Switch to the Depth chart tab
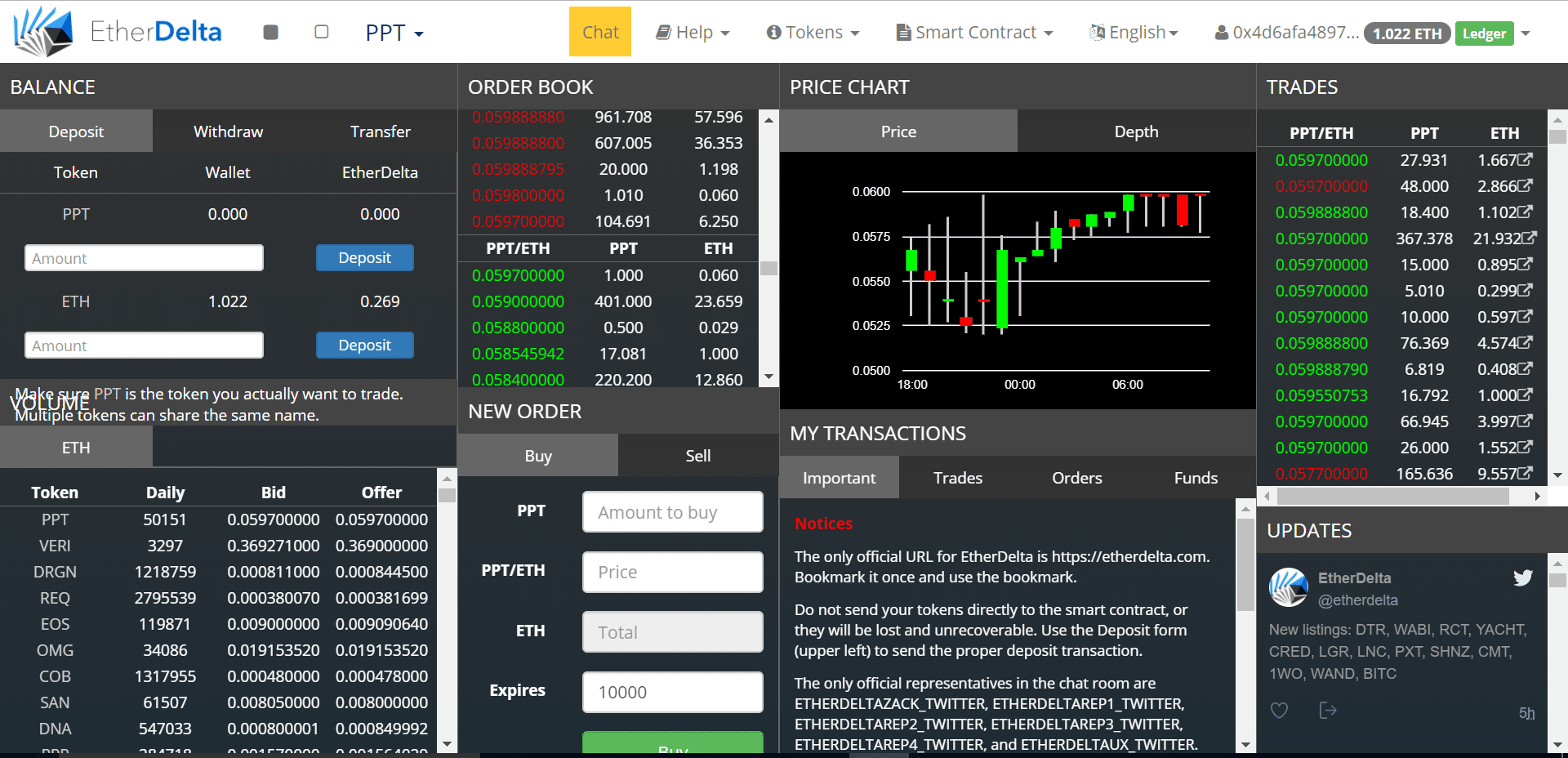The width and height of the screenshot is (1568, 758). click(x=1136, y=132)
